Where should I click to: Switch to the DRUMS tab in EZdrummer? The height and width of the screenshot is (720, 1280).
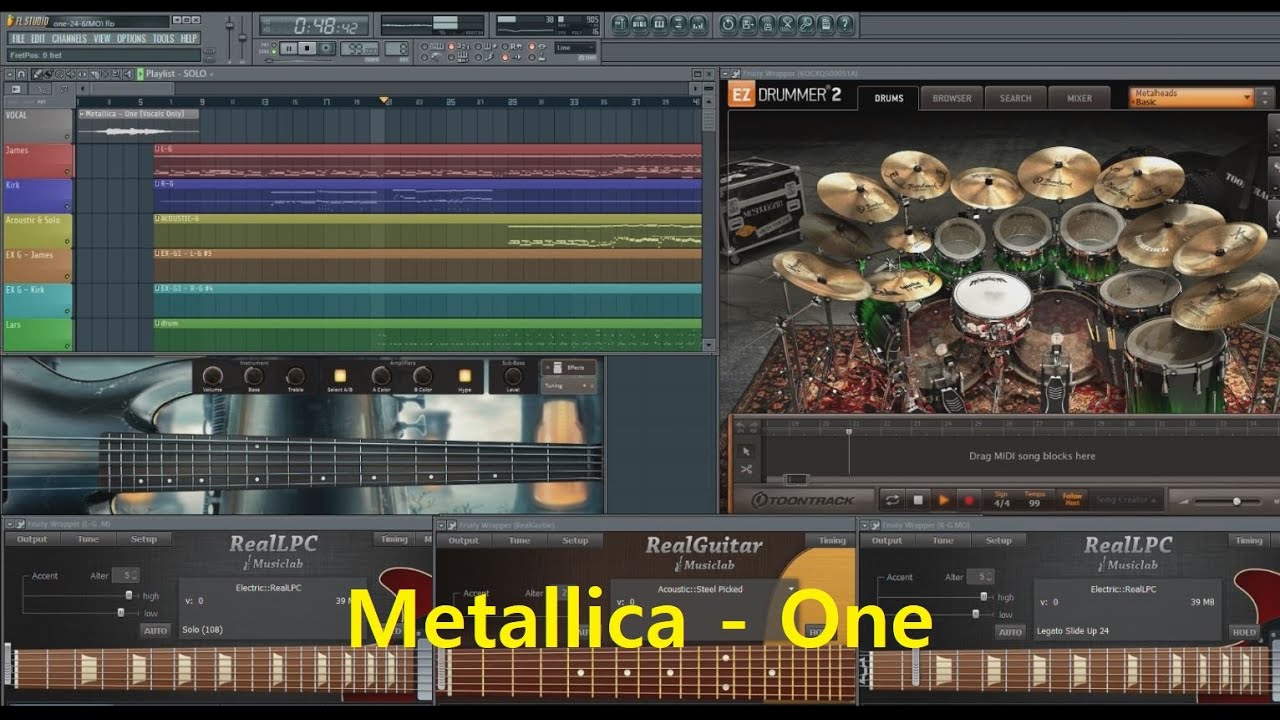pos(888,98)
